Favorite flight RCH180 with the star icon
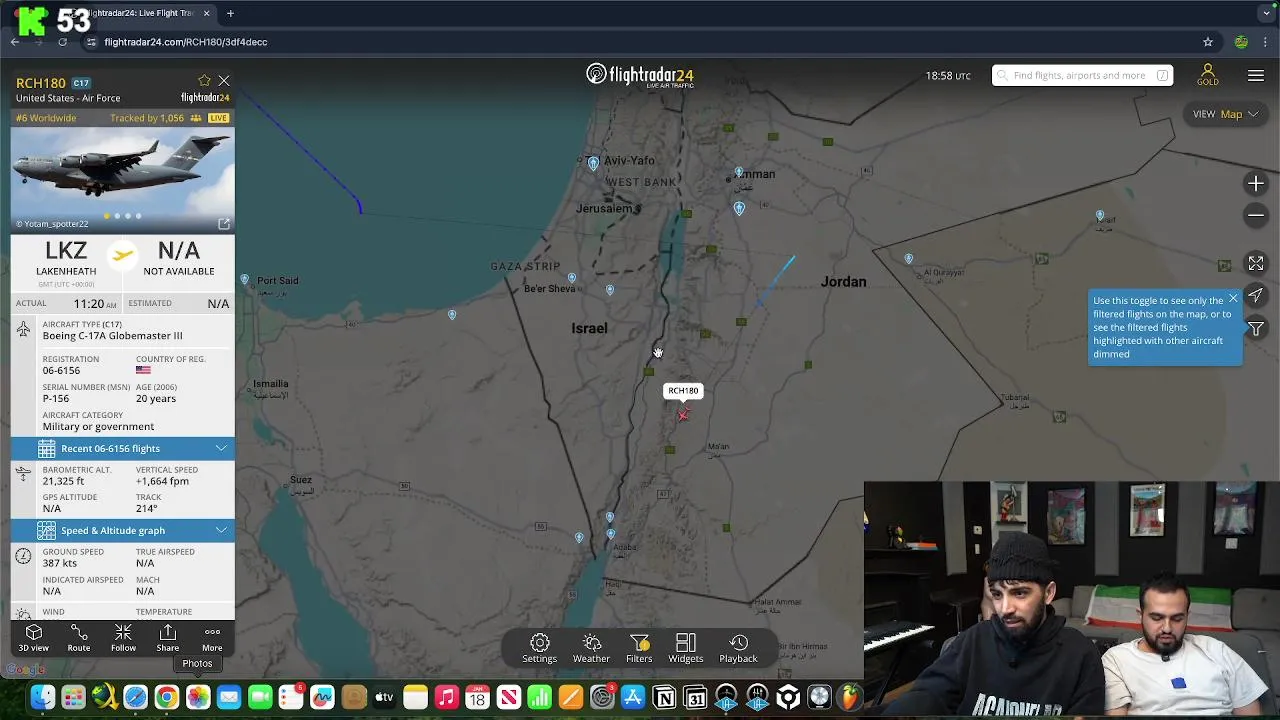 tap(204, 81)
